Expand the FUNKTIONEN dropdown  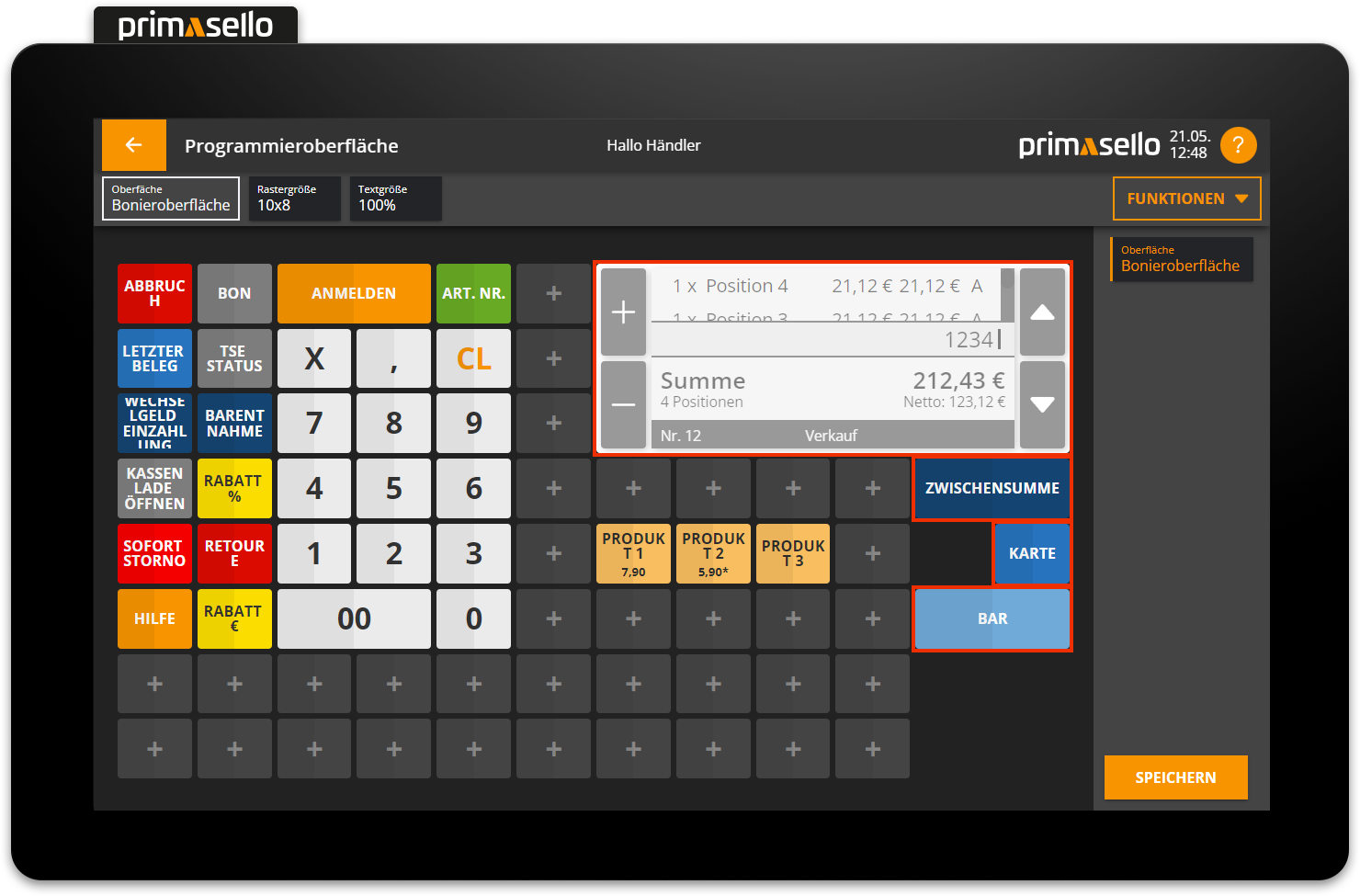(x=1186, y=198)
